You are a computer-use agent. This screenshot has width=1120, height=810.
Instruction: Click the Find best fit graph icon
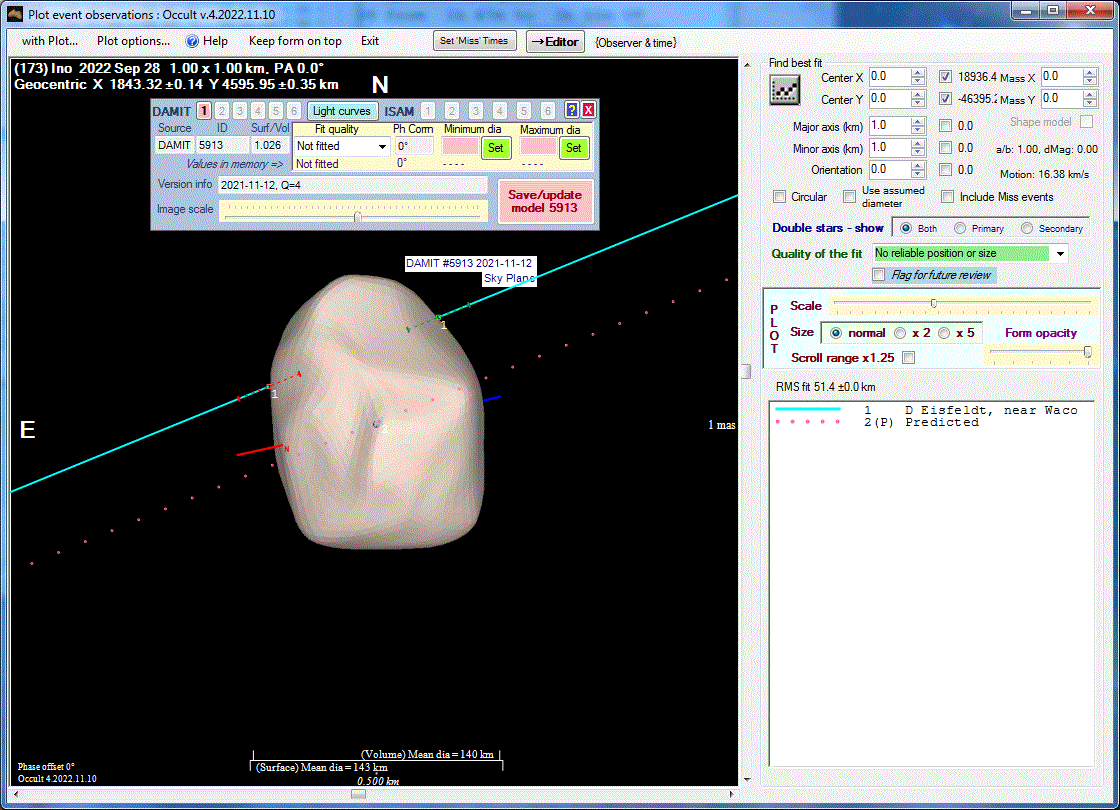tap(784, 90)
